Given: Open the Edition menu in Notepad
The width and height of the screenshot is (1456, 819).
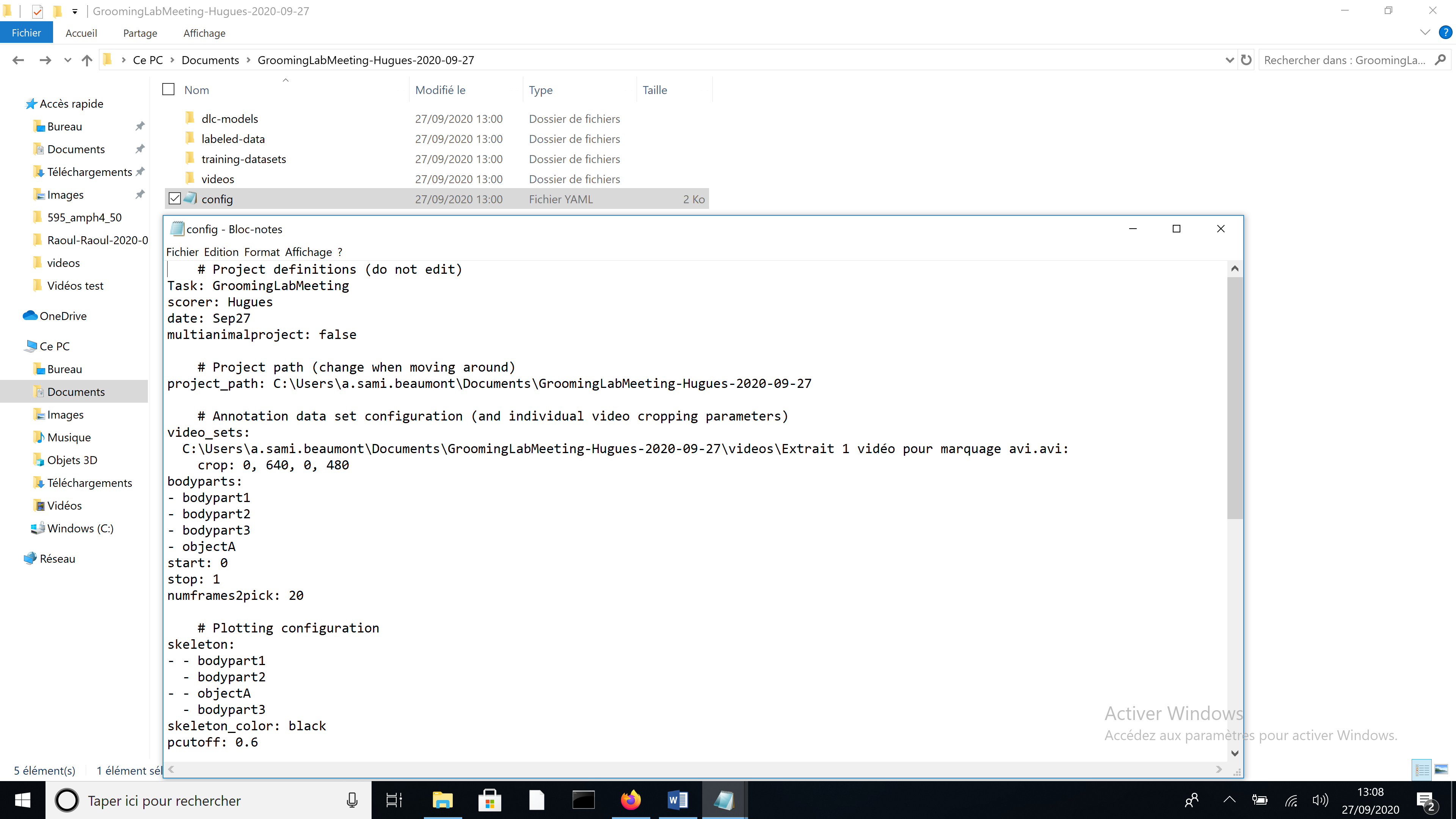Looking at the screenshot, I should (x=221, y=252).
